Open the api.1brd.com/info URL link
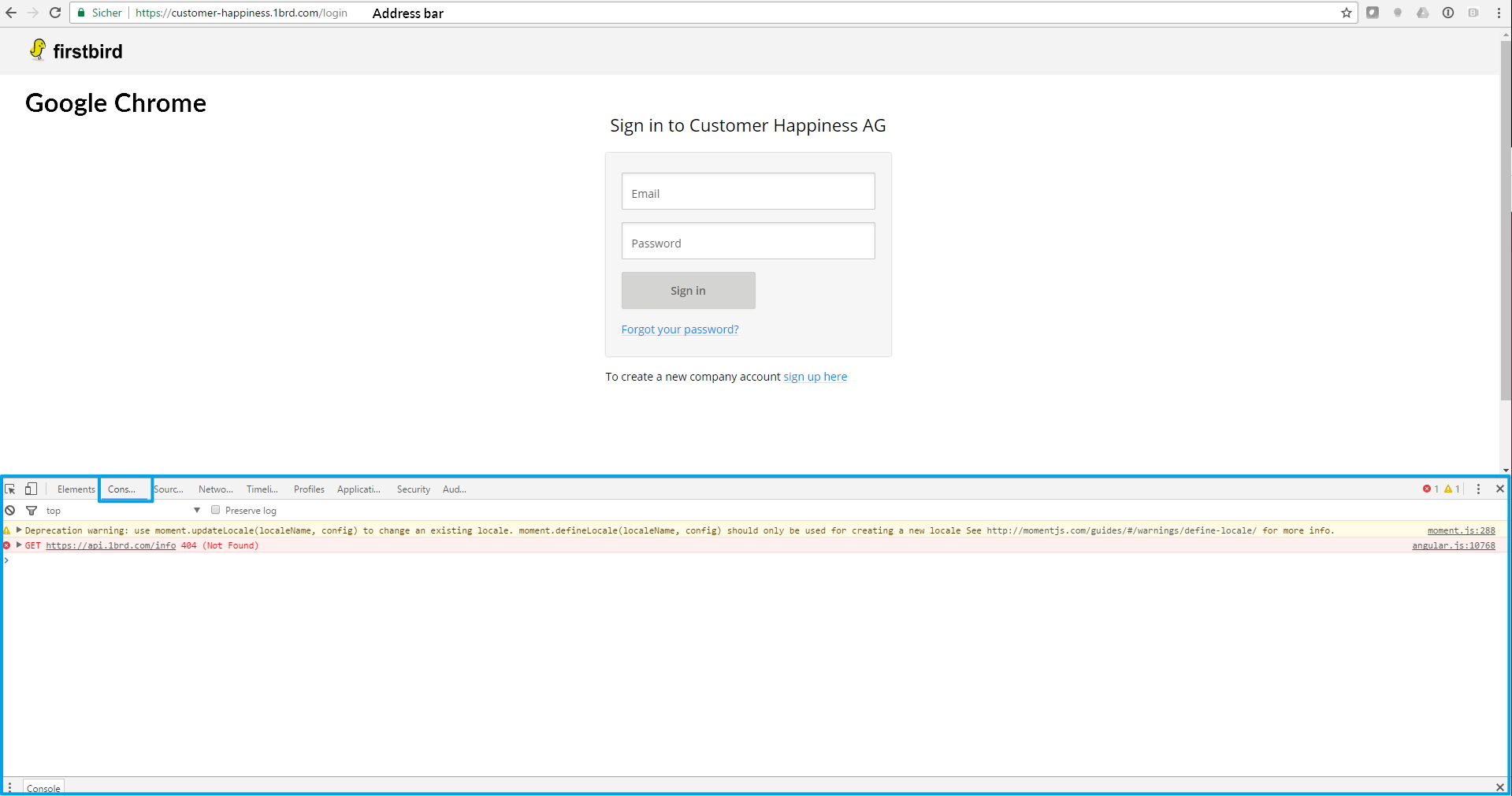1512x796 pixels. 111,545
